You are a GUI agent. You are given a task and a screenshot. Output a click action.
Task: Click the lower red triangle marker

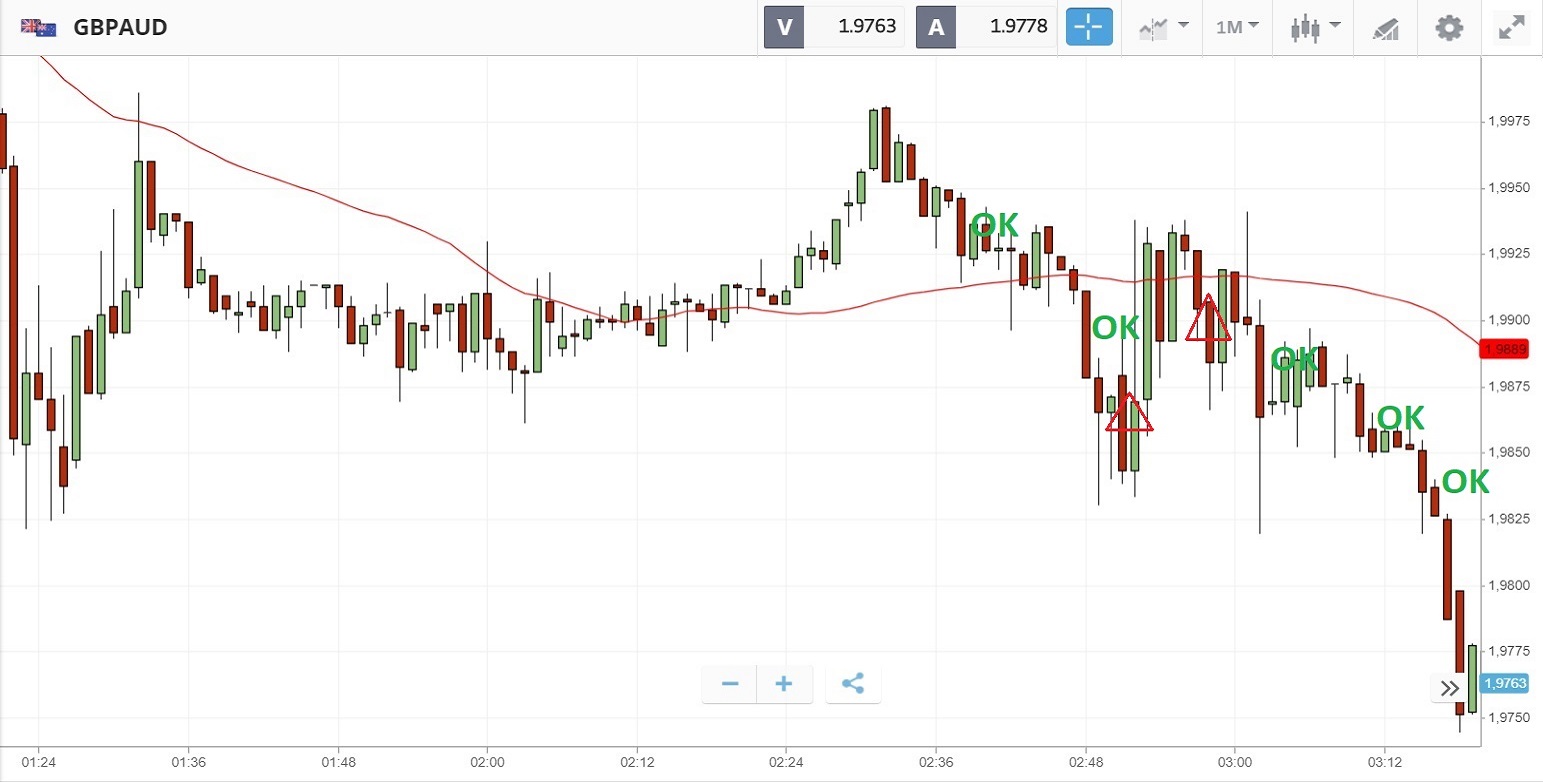tap(1129, 413)
